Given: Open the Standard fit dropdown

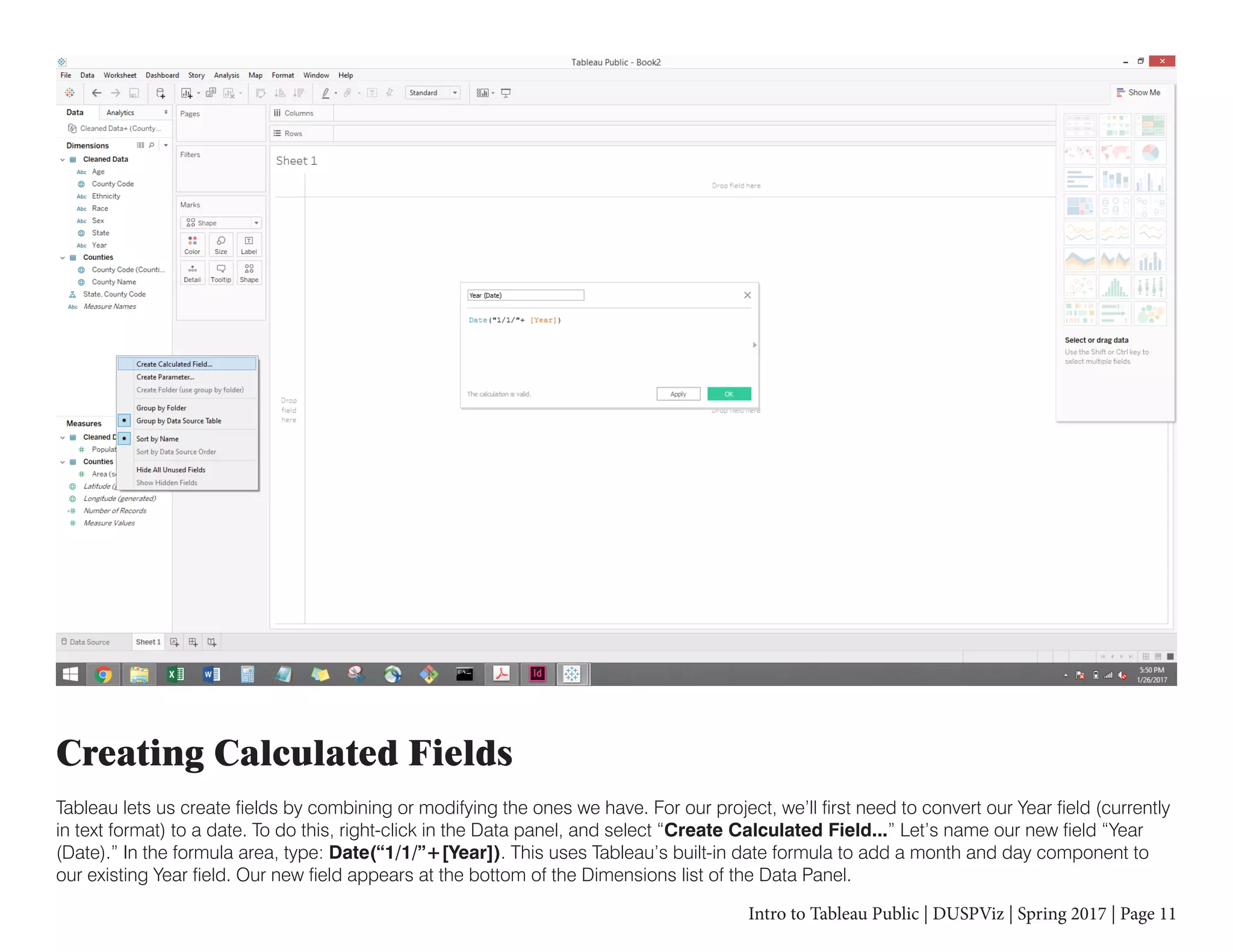Looking at the screenshot, I should pos(432,93).
